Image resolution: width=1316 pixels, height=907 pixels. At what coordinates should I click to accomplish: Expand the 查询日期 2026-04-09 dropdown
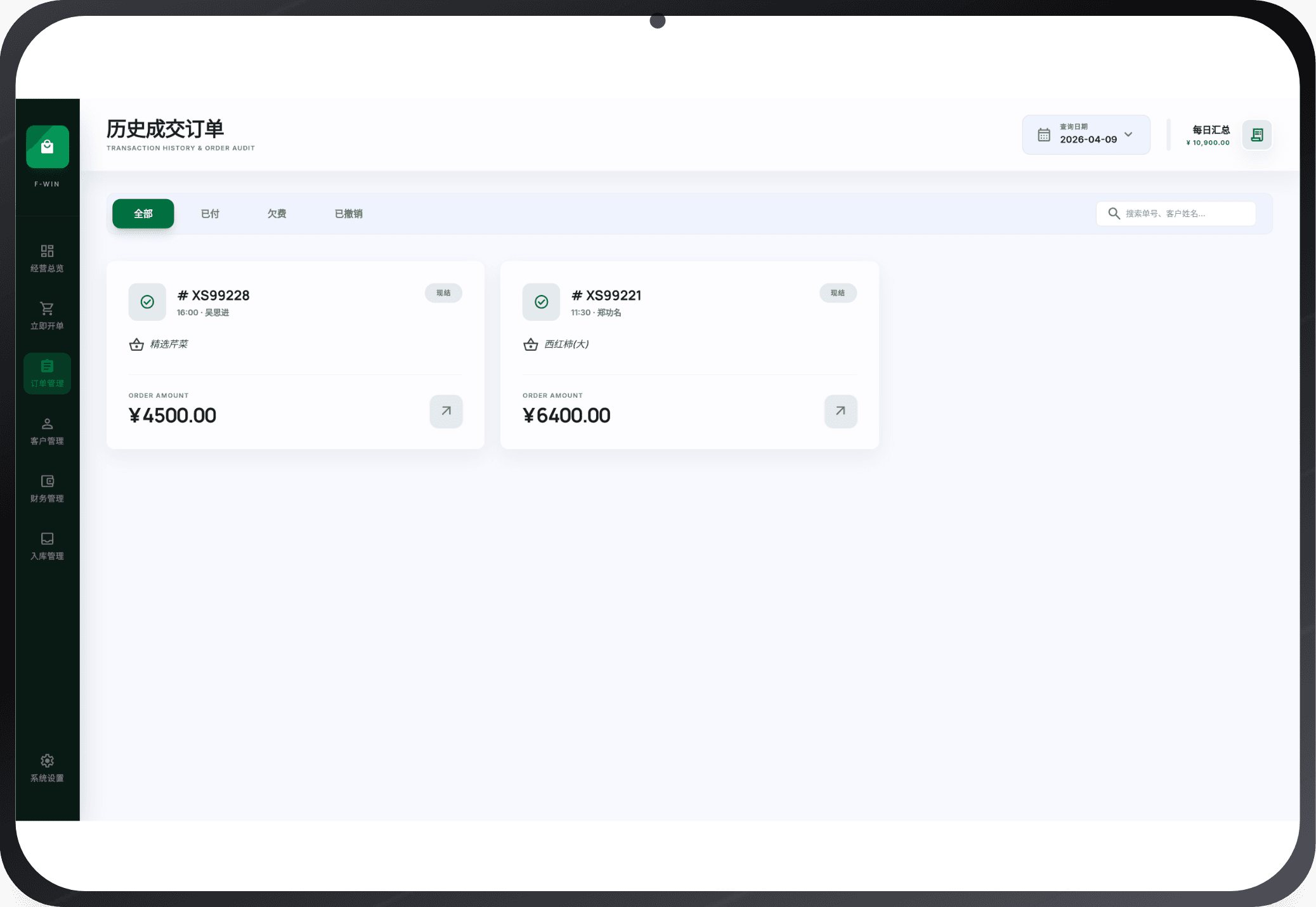point(1086,134)
